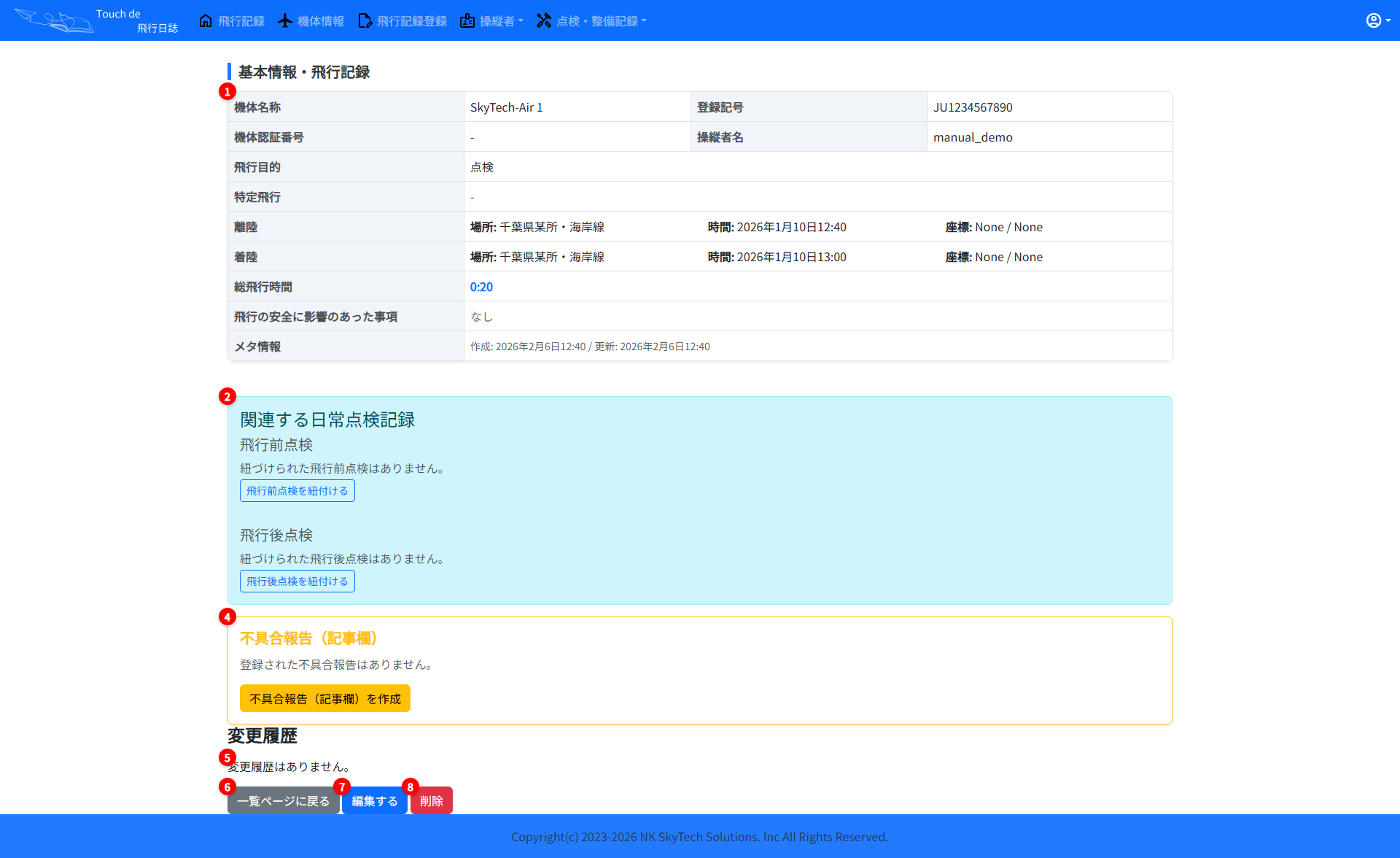This screenshot has height=858, width=1400.
Task: Click 飛行前点検を紐付ける button
Action: [x=297, y=490]
